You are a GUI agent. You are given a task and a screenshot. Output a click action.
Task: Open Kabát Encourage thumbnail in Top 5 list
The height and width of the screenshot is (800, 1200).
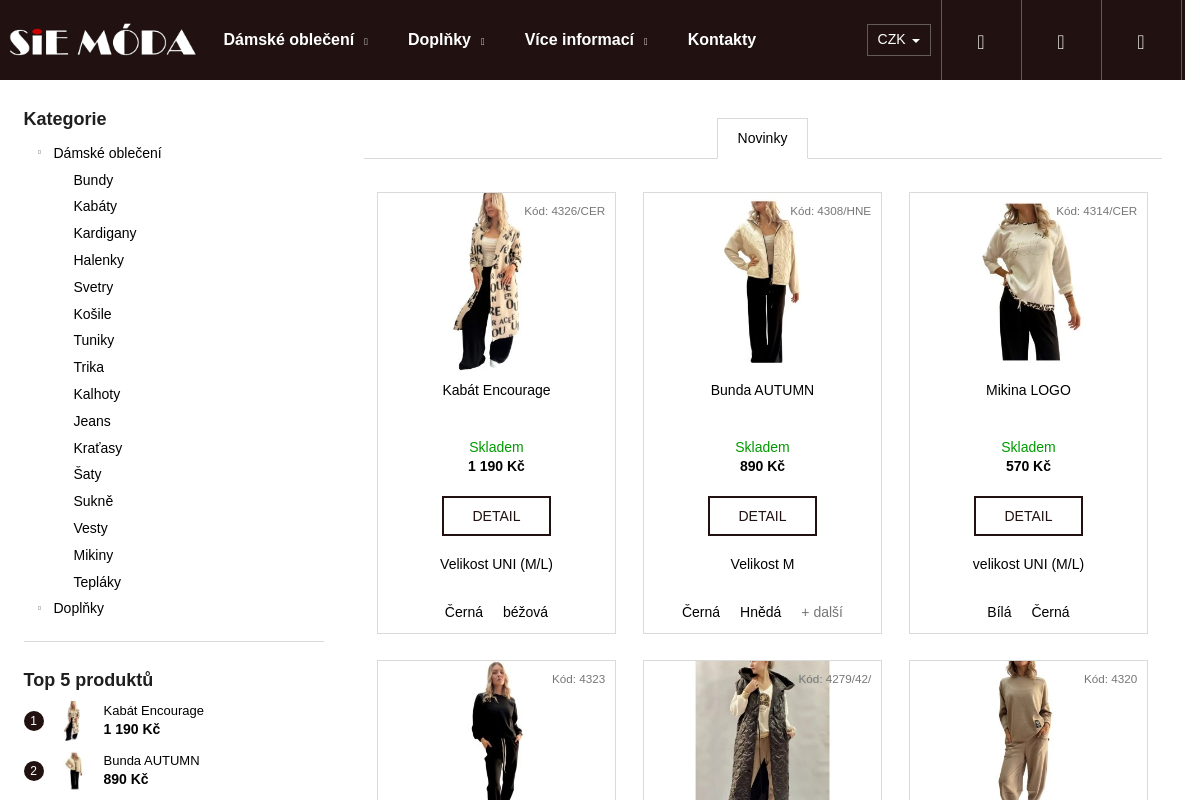(x=73, y=720)
